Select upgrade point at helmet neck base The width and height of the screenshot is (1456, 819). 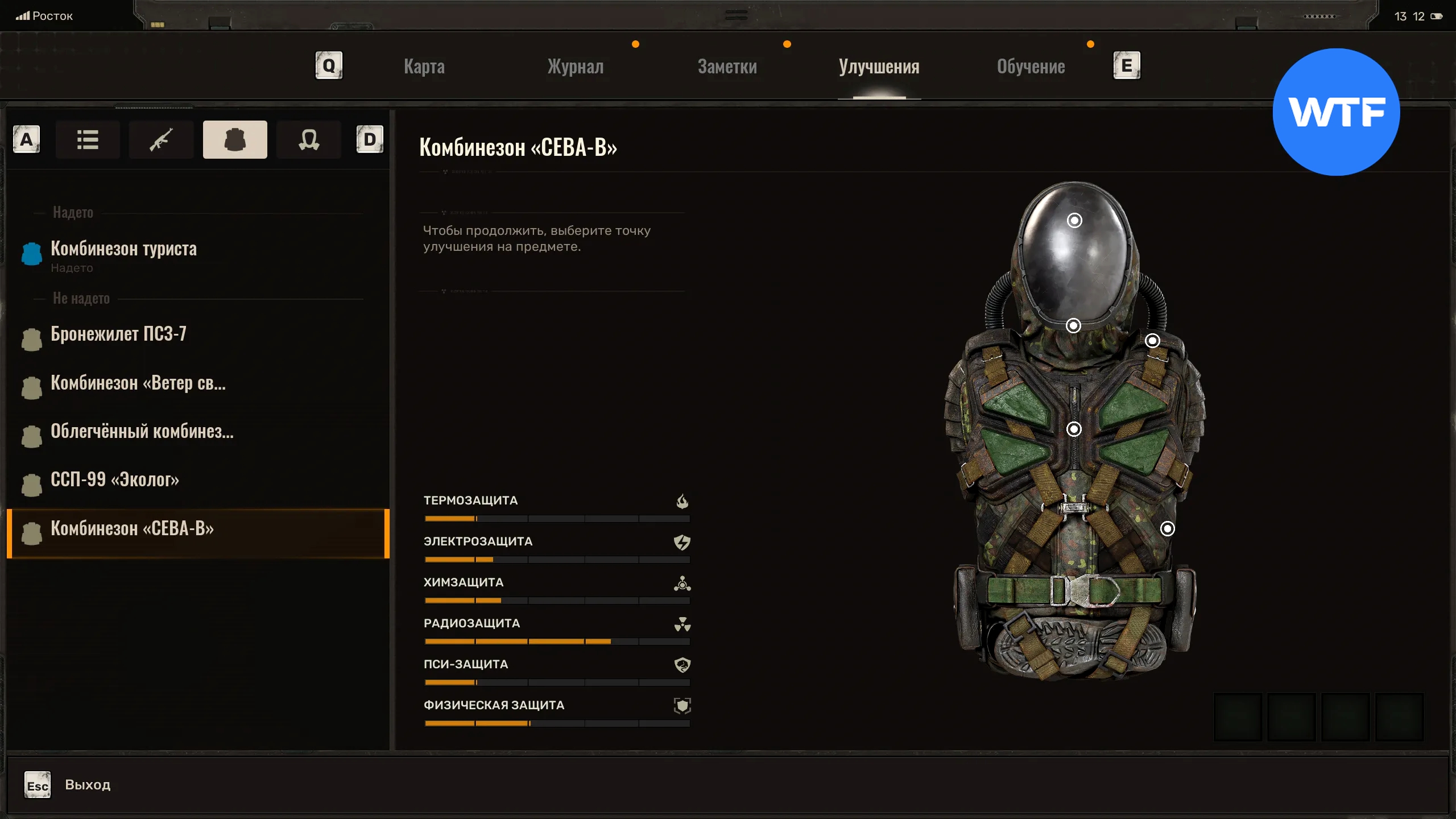(x=1073, y=325)
